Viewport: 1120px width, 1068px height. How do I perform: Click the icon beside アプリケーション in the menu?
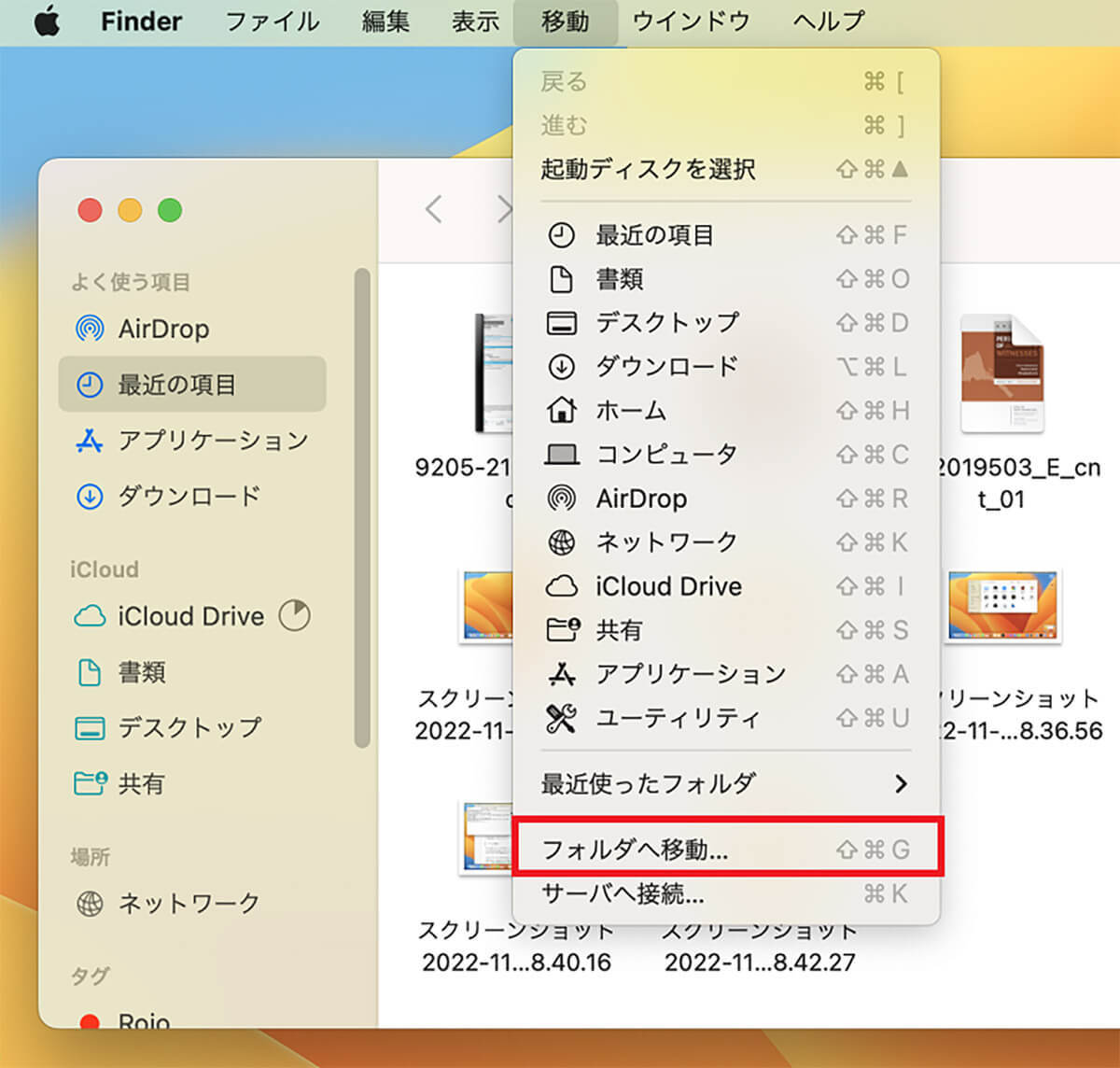pos(561,673)
